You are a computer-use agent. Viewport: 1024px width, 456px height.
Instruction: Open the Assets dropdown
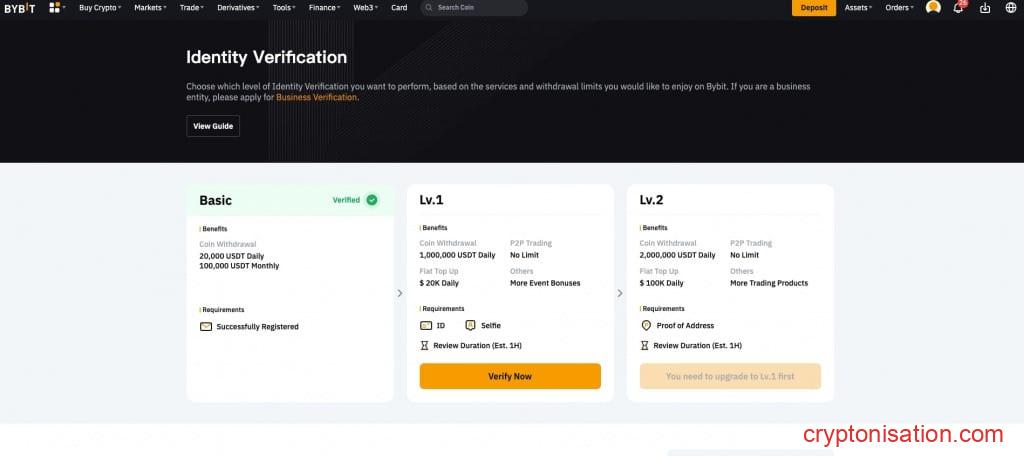(858, 8)
